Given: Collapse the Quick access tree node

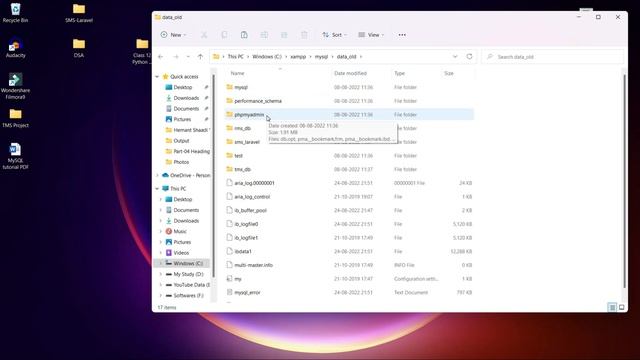Looking at the screenshot, I should [x=157, y=77].
